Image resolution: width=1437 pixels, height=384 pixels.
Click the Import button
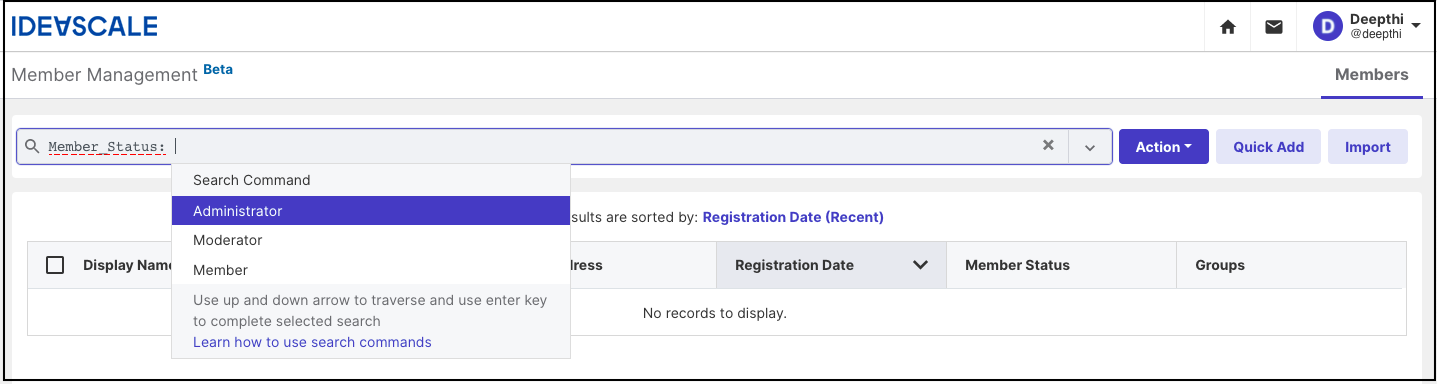[1367, 147]
